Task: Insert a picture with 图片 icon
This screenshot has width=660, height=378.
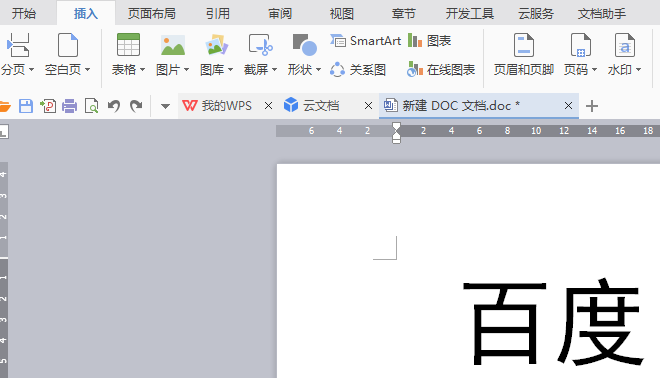Action: click(173, 45)
